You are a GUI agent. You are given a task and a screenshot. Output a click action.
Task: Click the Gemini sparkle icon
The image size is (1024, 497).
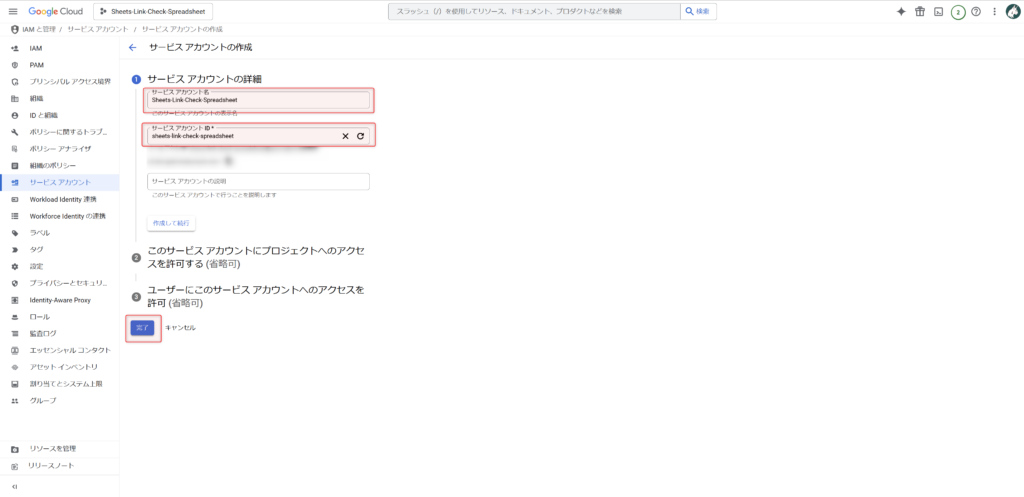click(x=901, y=11)
